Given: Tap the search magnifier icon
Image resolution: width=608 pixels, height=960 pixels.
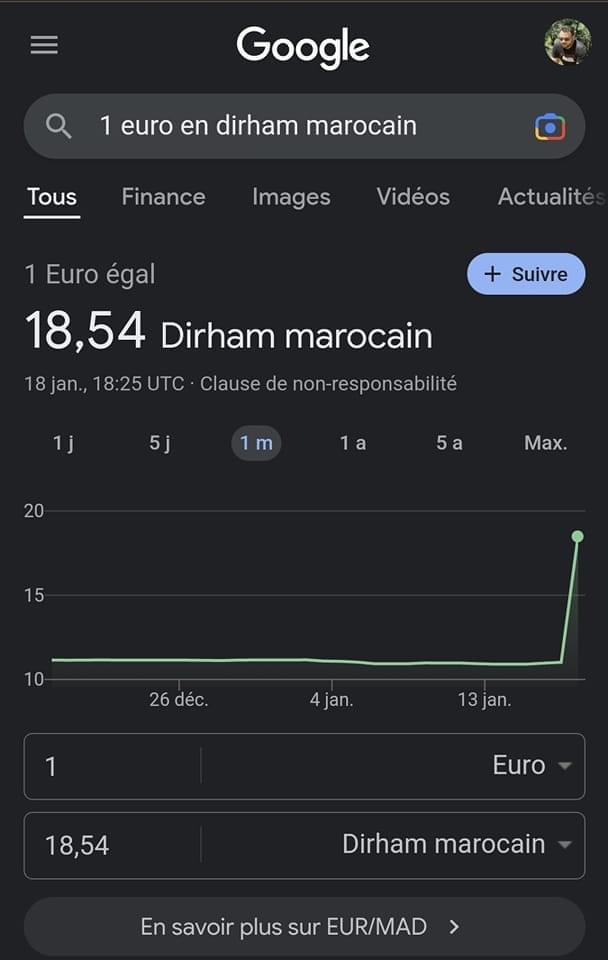Looking at the screenshot, I should [x=59, y=126].
